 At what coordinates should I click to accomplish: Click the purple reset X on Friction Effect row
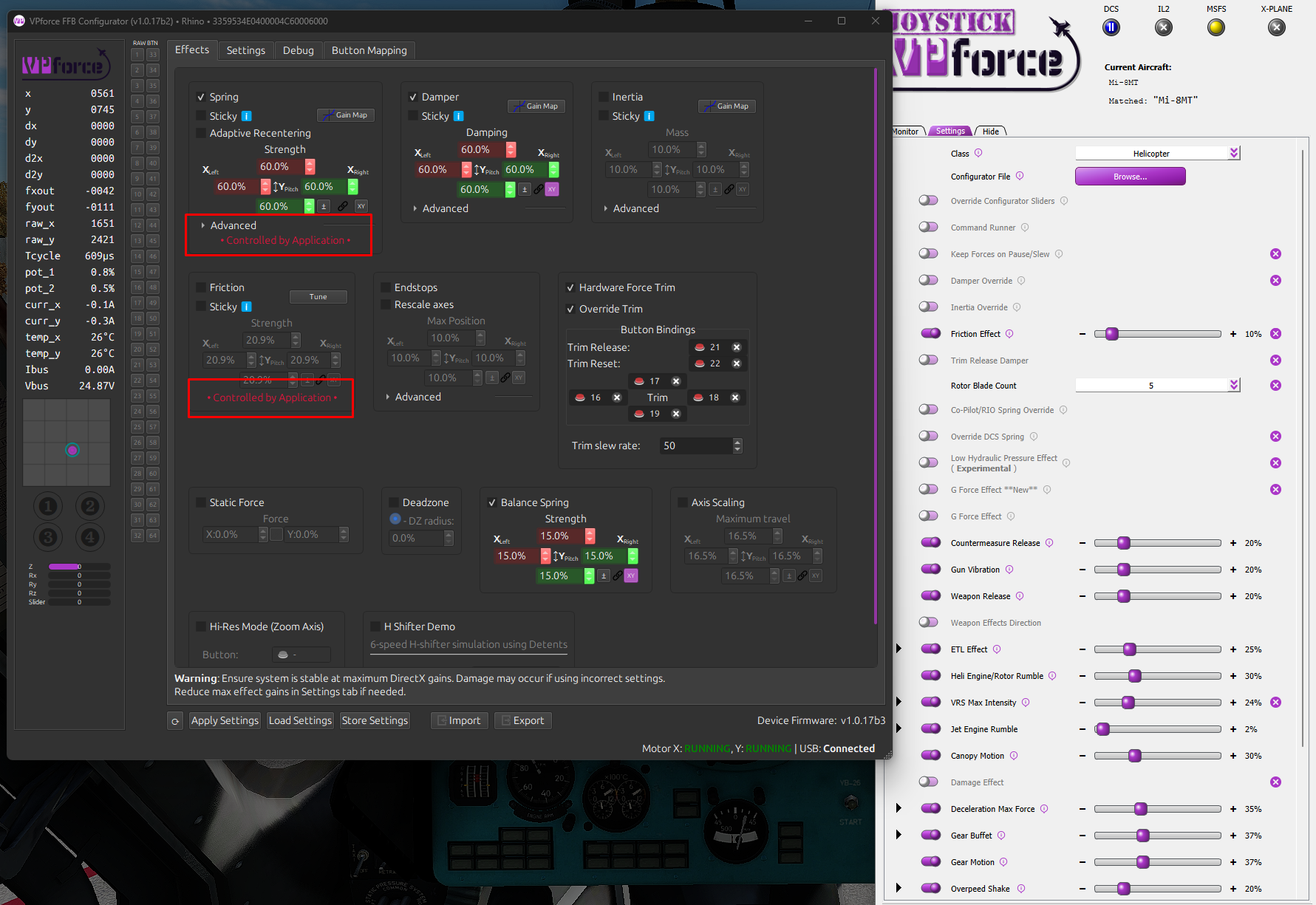(1275, 334)
